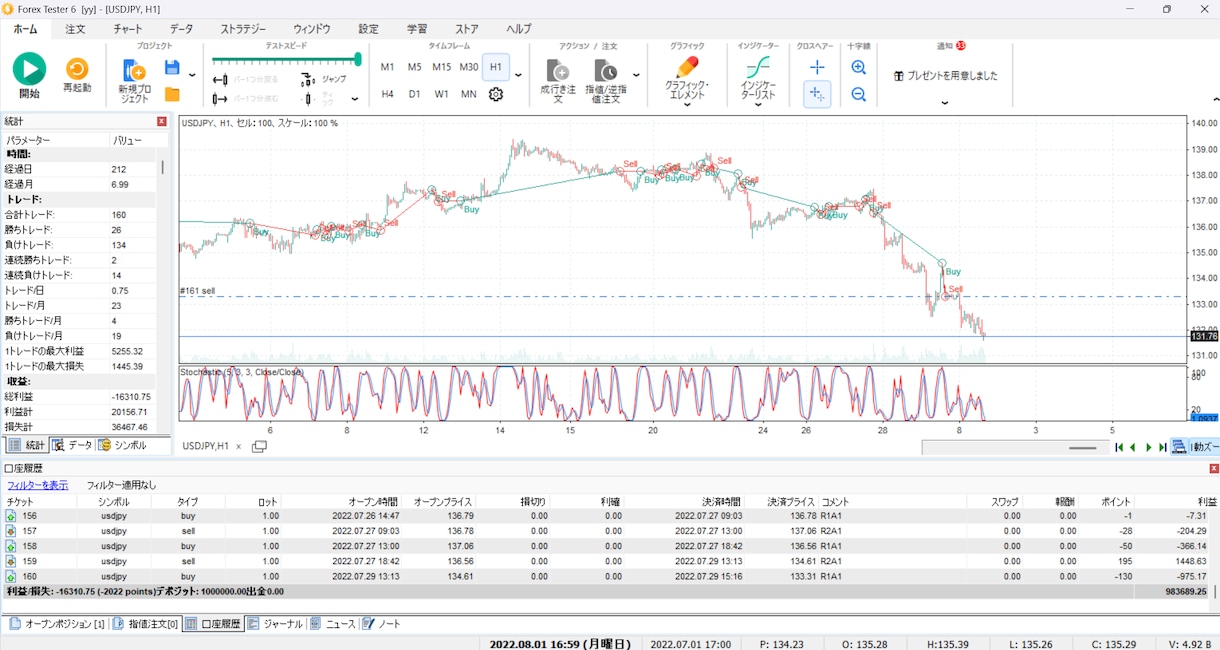Click the フィルターを表示 link
This screenshot has height=650, width=1220.
point(38,485)
